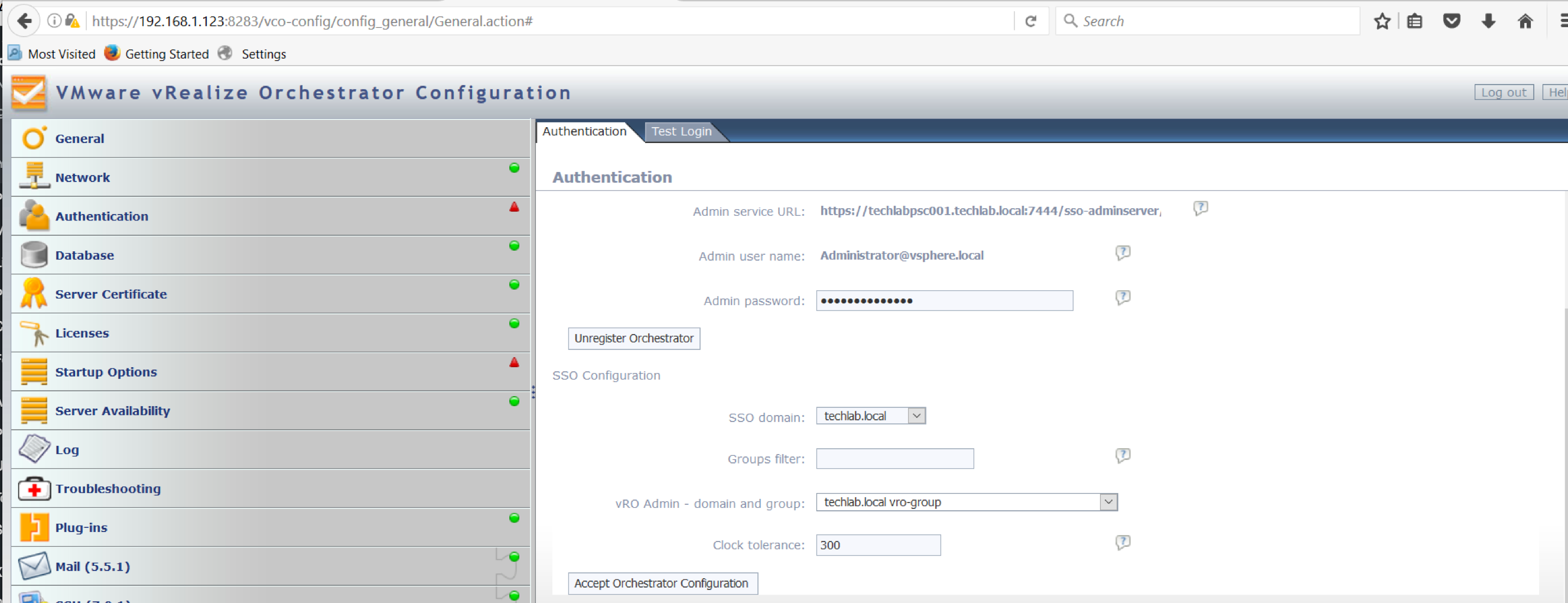
Task: Click the green status dot beside Plug-ins
Action: tap(515, 518)
